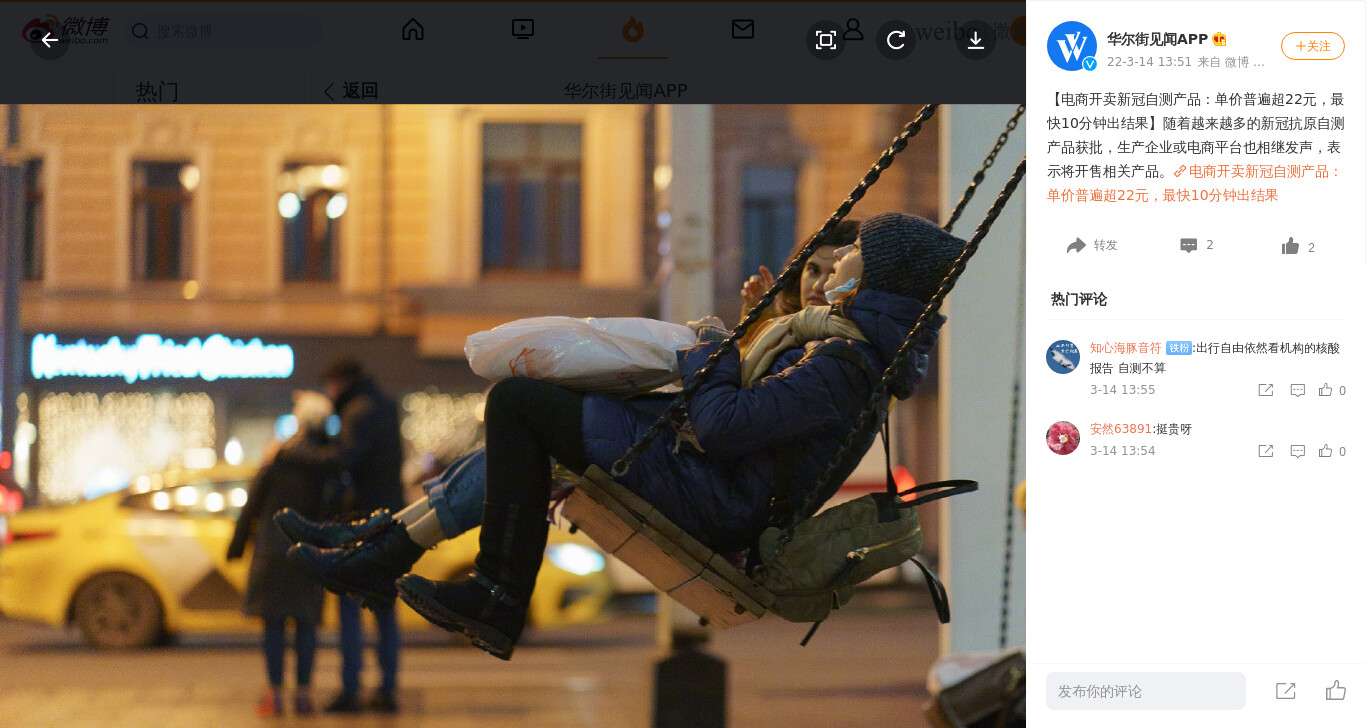The image size is (1366, 728).
Task: Download the image with the download icon
Action: point(976,40)
